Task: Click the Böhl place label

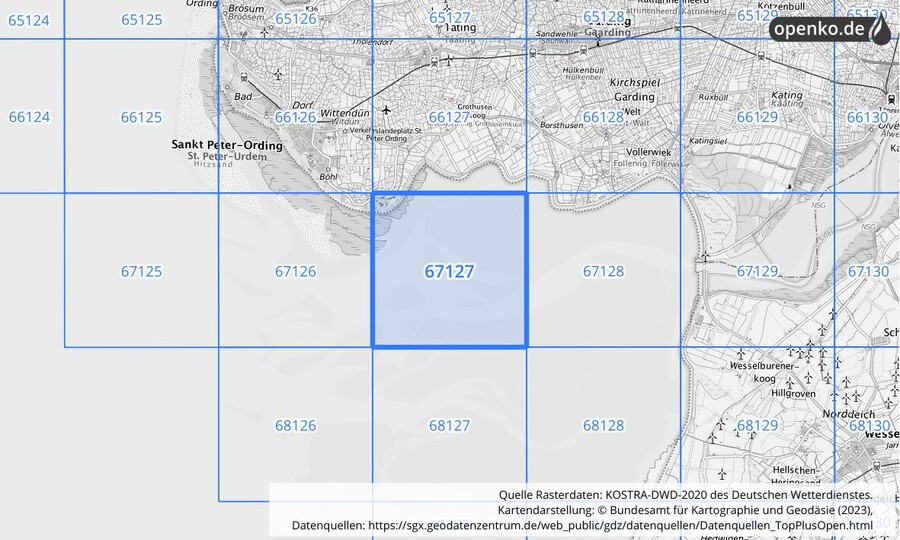Action: click(x=328, y=177)
